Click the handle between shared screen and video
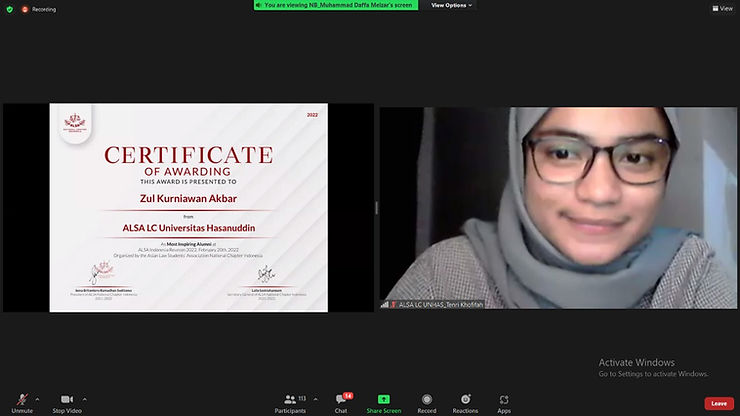740x416 pixels. click(x=376, y=207)
